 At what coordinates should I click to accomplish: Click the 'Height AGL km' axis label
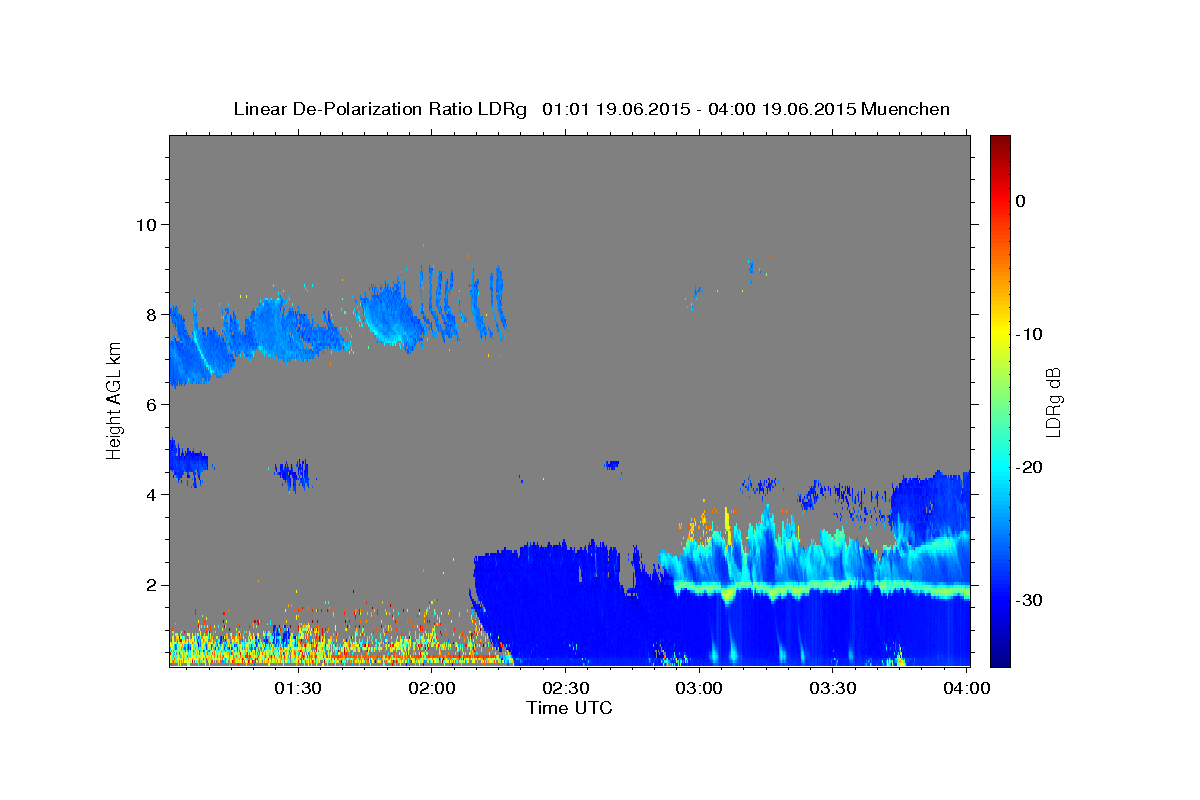(114, 400)
